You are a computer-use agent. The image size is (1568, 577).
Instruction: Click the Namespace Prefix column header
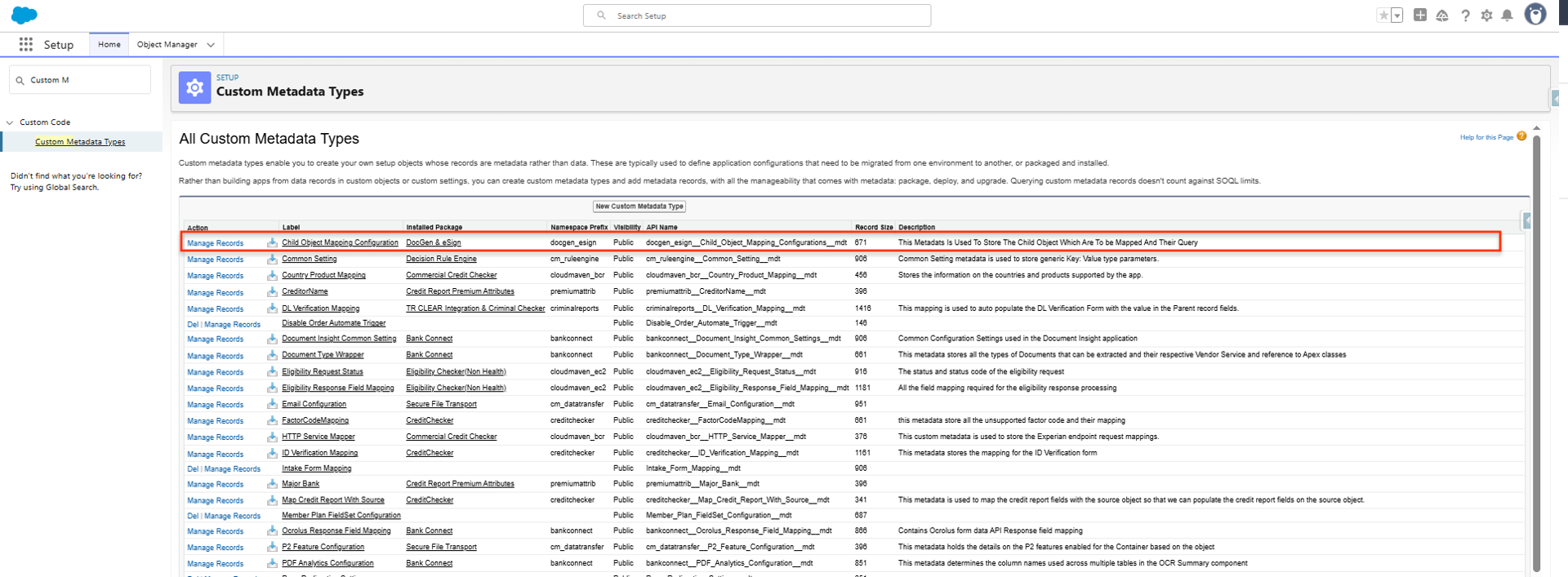click(579, 227)
